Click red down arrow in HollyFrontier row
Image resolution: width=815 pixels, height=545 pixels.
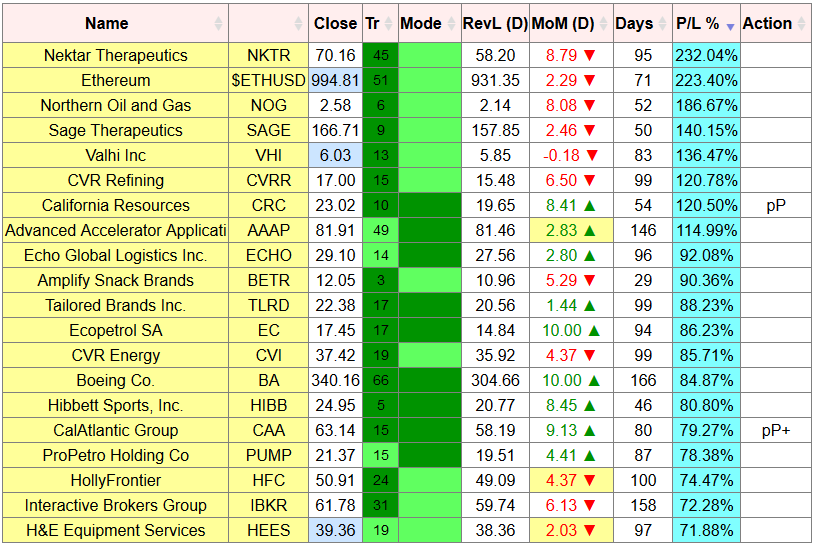(589, 481)
